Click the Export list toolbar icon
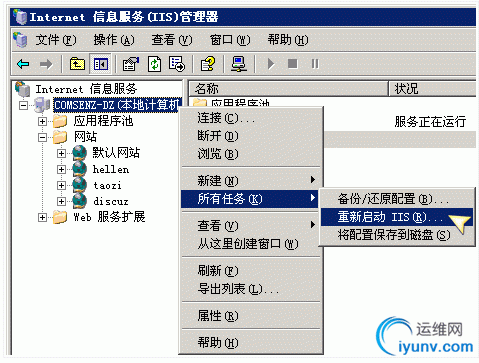Screen dimensions: 479x363 (x=177, y=63)
